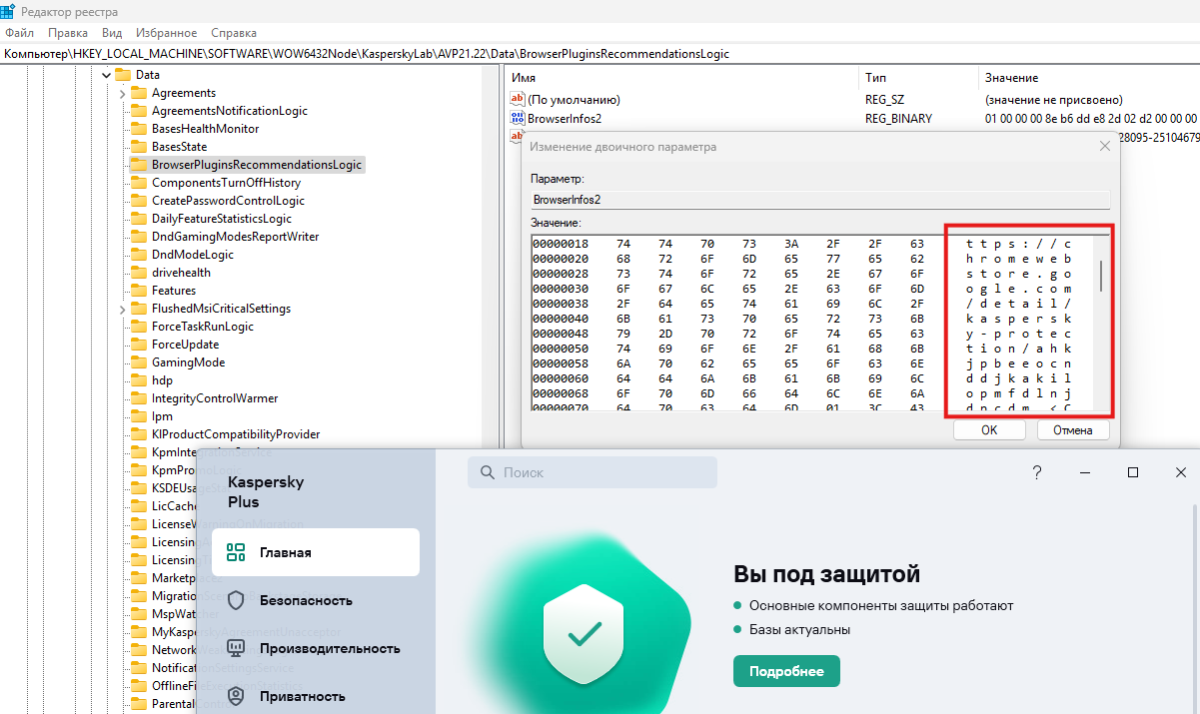The image size is (1200, 714).
Task: Click the monitor icon for Производительность in Kaspersky
Action: [236, 648]
